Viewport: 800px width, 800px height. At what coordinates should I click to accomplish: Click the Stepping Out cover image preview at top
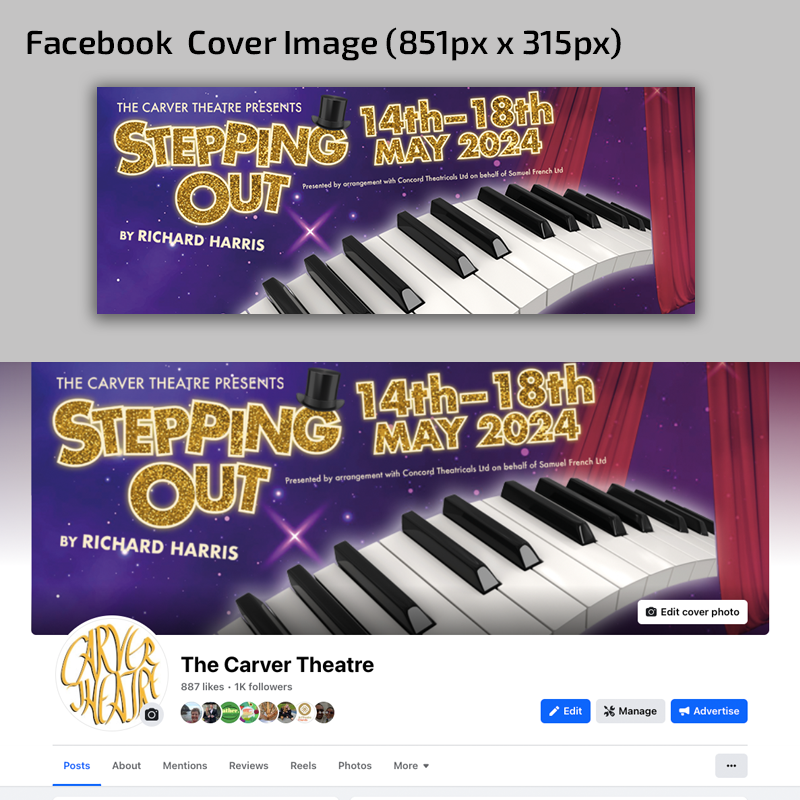pos(396,200)
